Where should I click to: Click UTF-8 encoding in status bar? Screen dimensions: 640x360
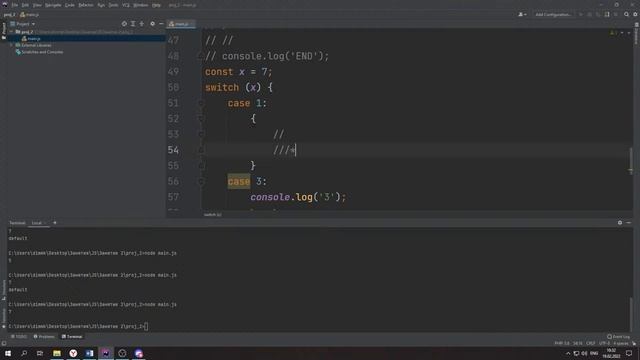[x=604, y=343]
